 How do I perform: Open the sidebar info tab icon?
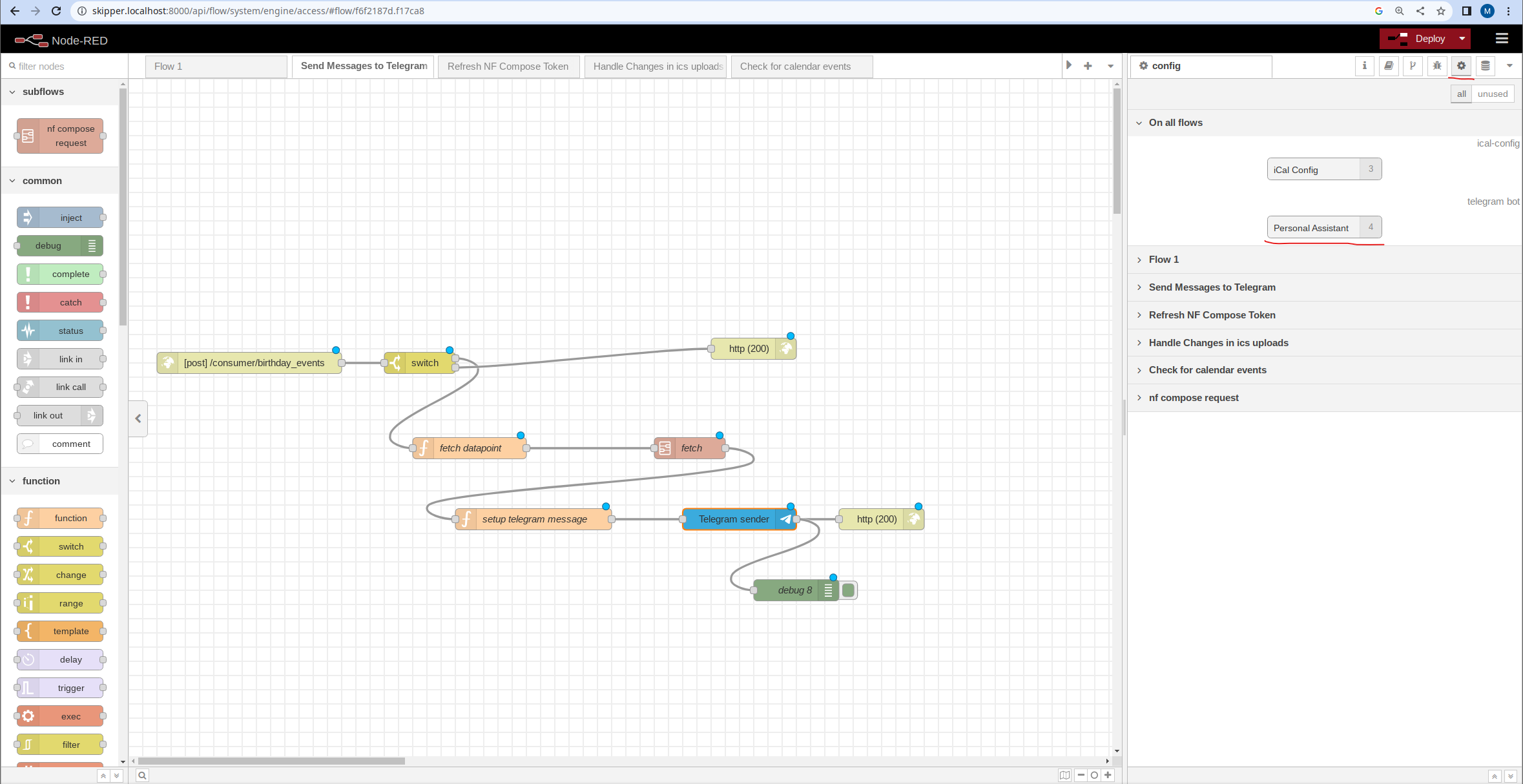[1364, 66]
